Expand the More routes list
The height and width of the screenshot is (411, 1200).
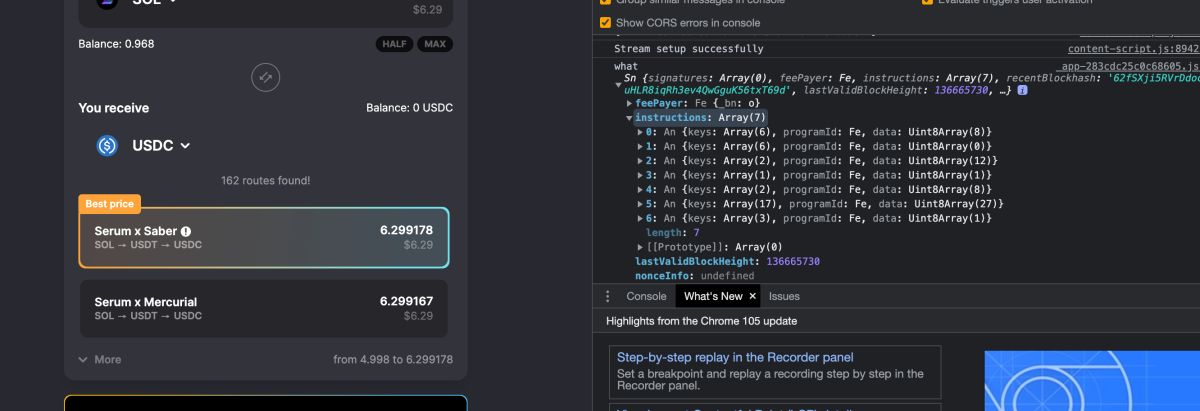click(x=100, y=359)
